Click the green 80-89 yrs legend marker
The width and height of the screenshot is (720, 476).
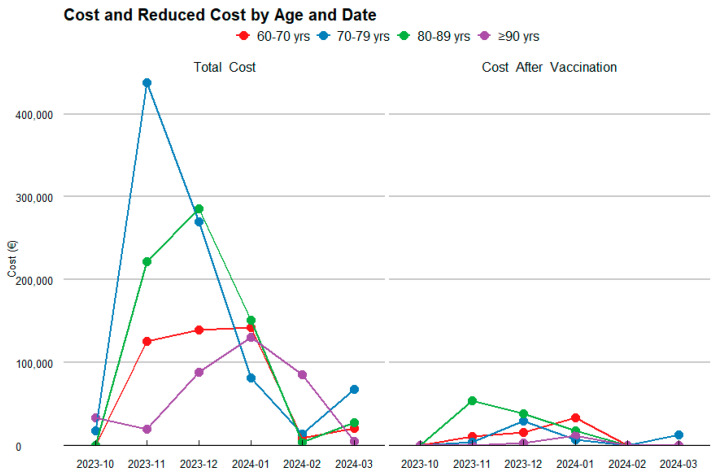click(404, 36)
